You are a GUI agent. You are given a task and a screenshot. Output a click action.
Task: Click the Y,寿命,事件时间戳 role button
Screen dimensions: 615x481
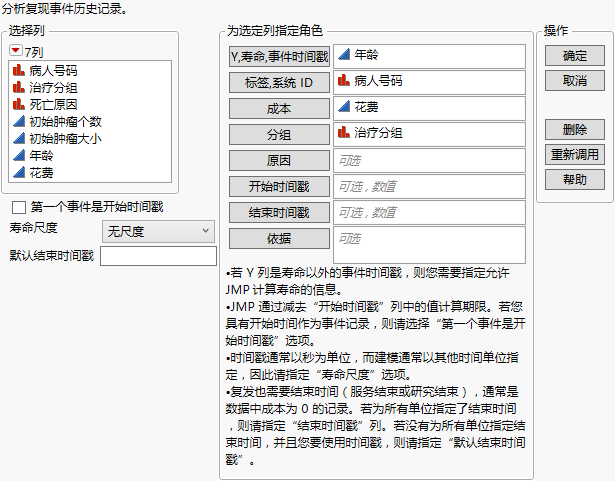[x=279, y=57]
